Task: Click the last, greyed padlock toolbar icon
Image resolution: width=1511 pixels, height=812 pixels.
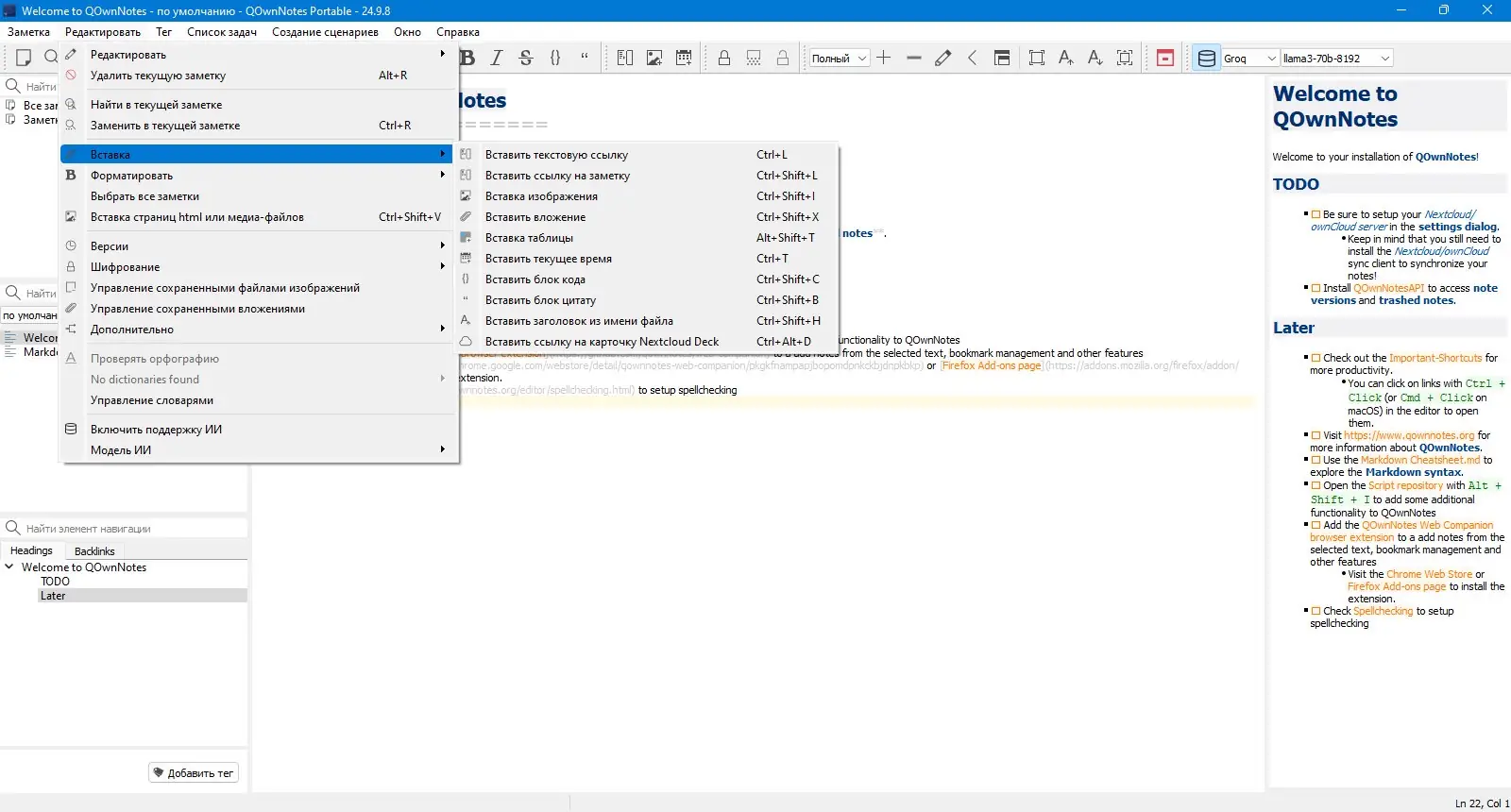Action: [783, 58]
